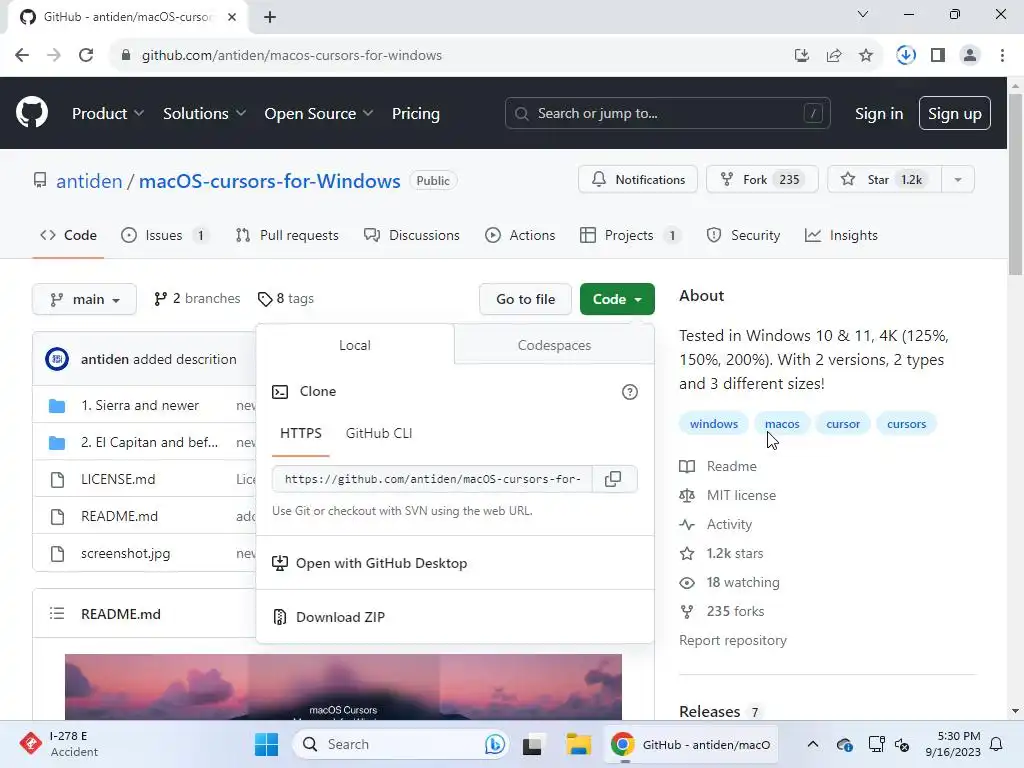Screen dimensions: 1024x768
Task: Open the Insights tab
Action: click(841, 235)
